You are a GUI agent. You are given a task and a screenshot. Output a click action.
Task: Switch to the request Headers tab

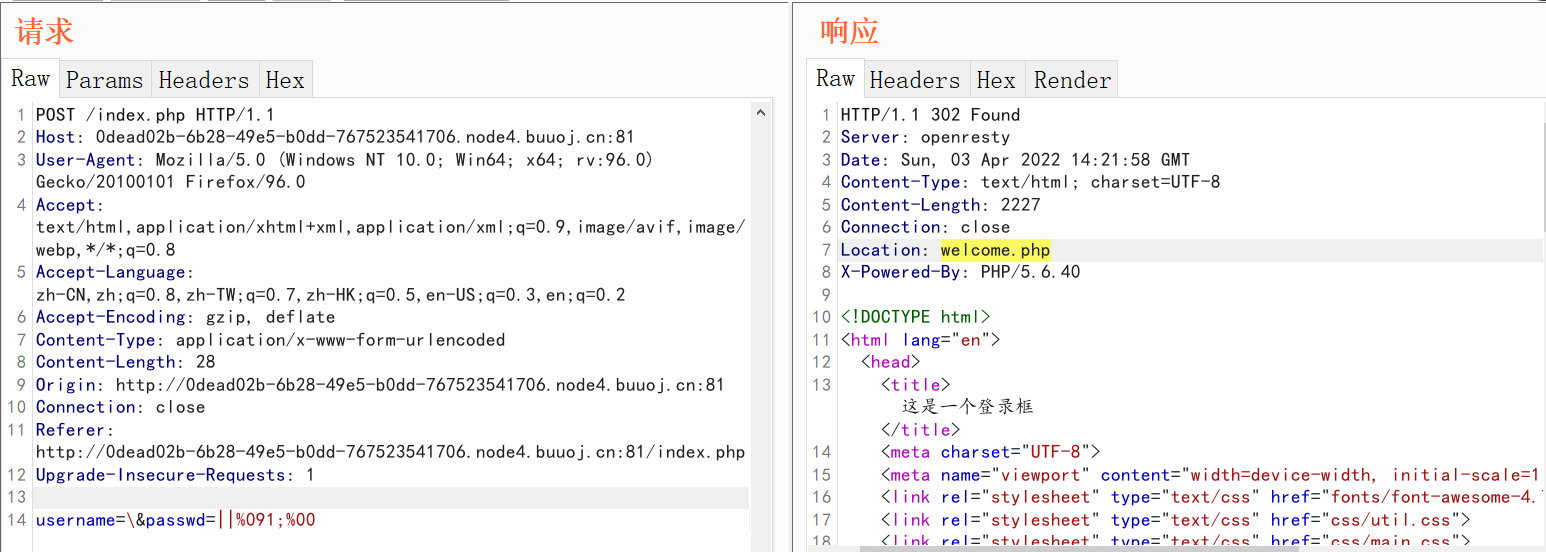(x=204, y=80)
